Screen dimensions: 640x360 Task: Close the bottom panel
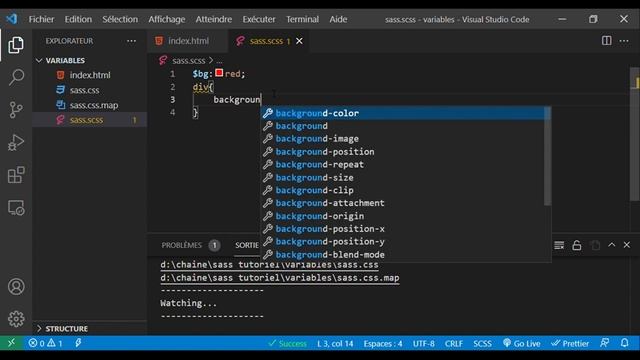(x=627, y=245)
